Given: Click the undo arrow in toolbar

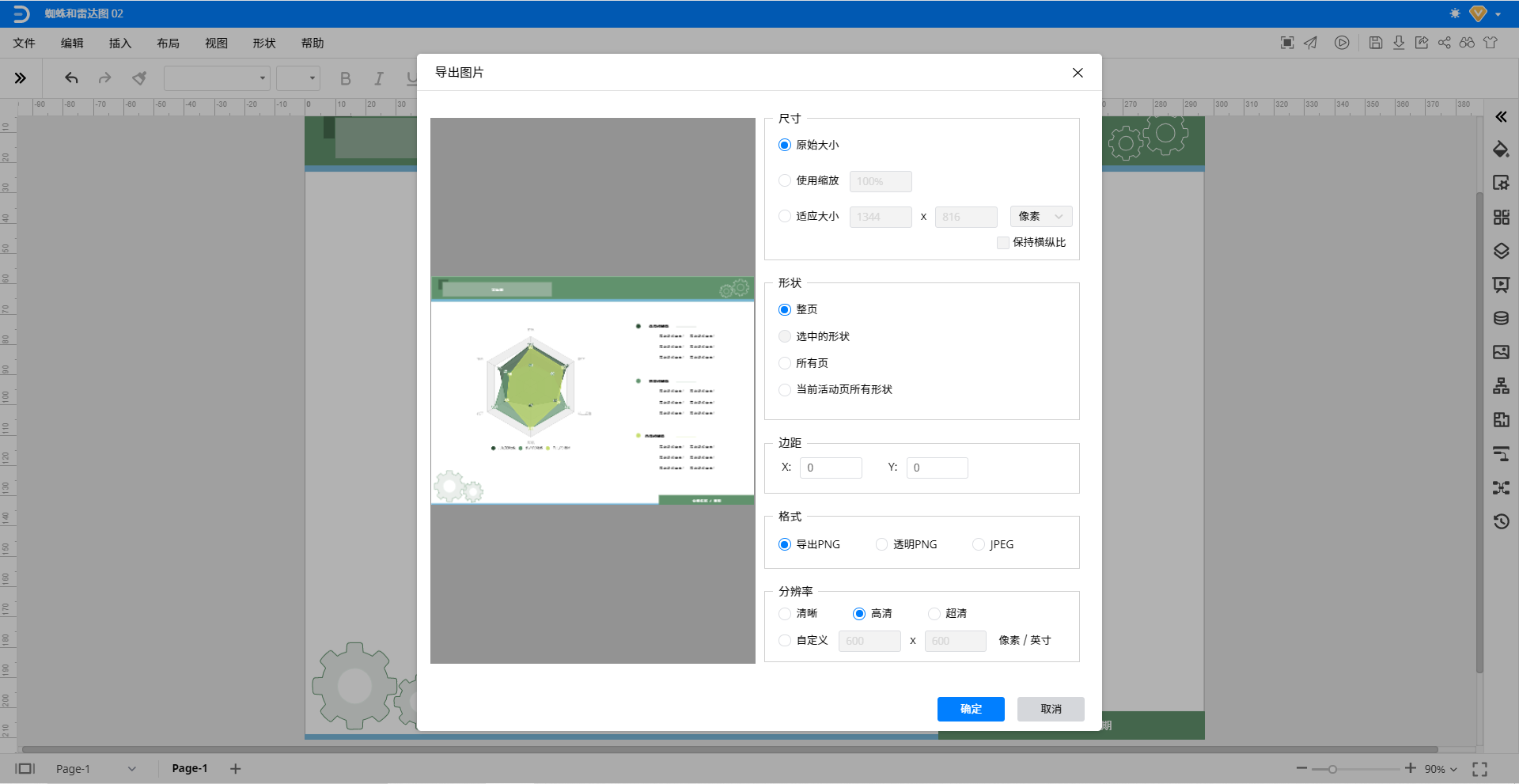Looking at the screenshot, I should click(x=71, y=78).
